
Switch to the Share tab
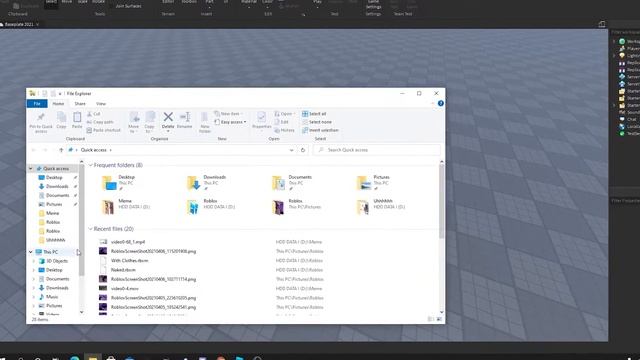[x=80, y=104]
